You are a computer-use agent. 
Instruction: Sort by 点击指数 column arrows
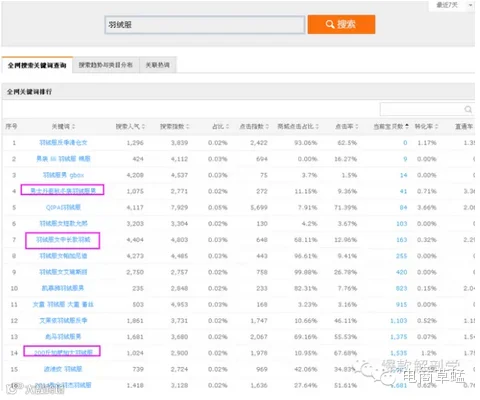(x=267, y=127)
